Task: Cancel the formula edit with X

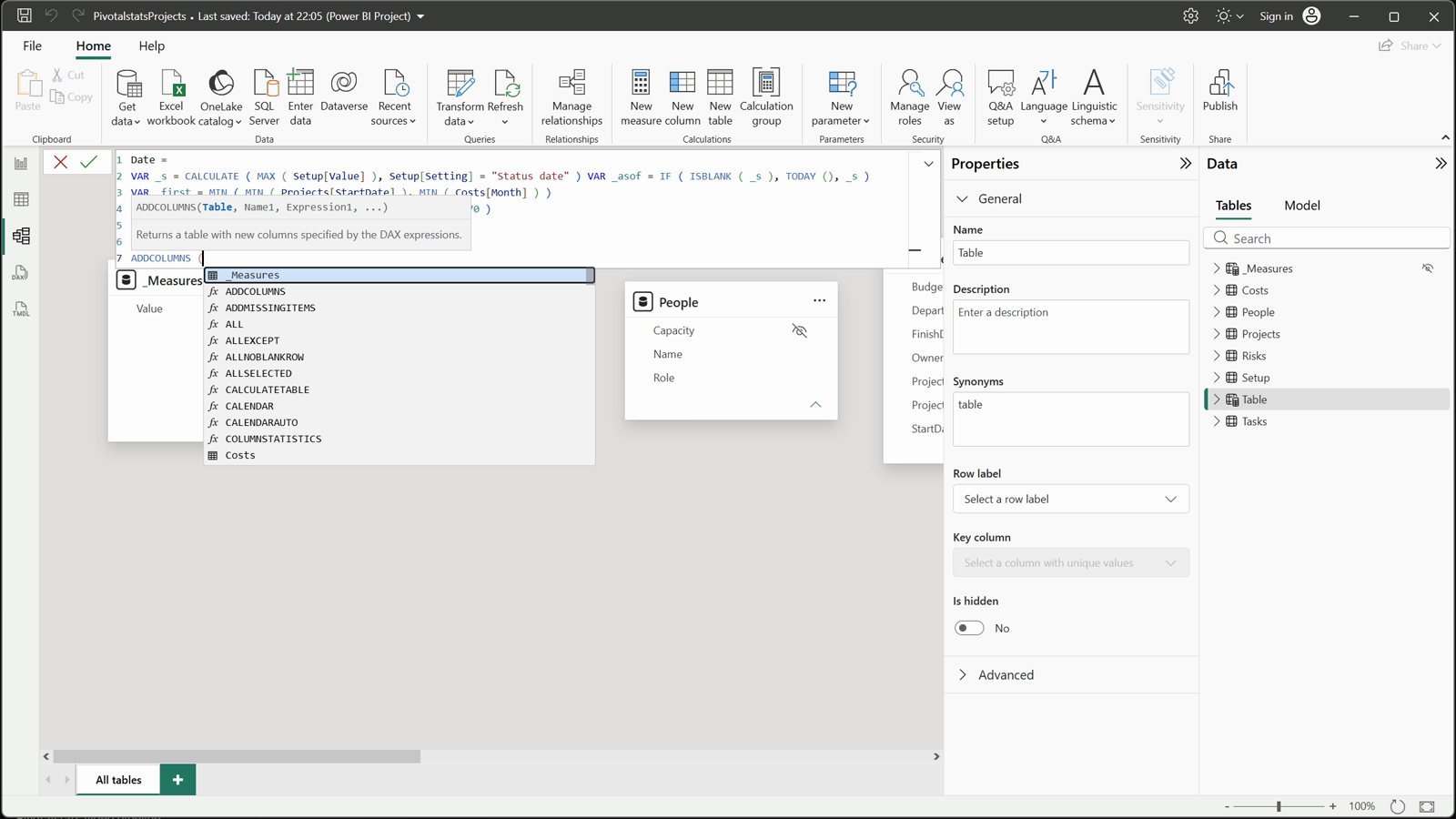Action: pyautogui.click(x=61, y=162)
